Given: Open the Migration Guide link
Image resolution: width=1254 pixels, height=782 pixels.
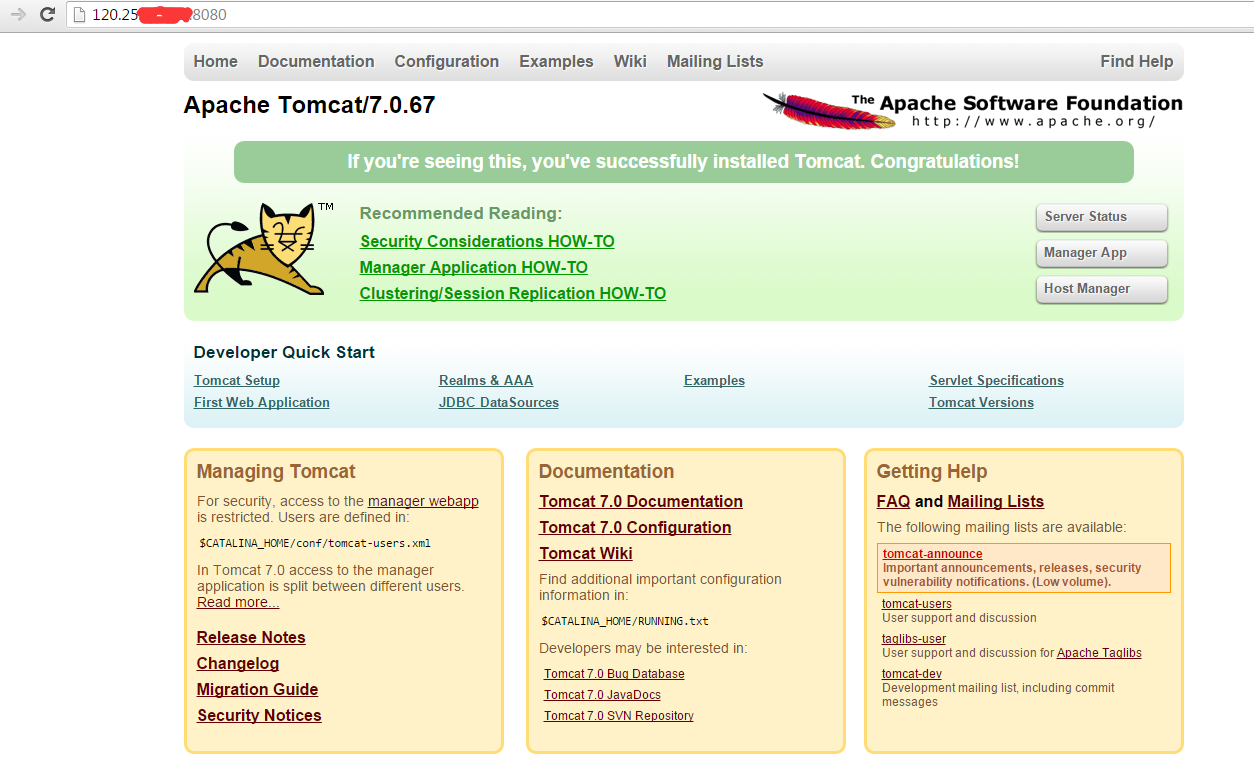Looking at the screenshot, I should click(x=257, y=689).
